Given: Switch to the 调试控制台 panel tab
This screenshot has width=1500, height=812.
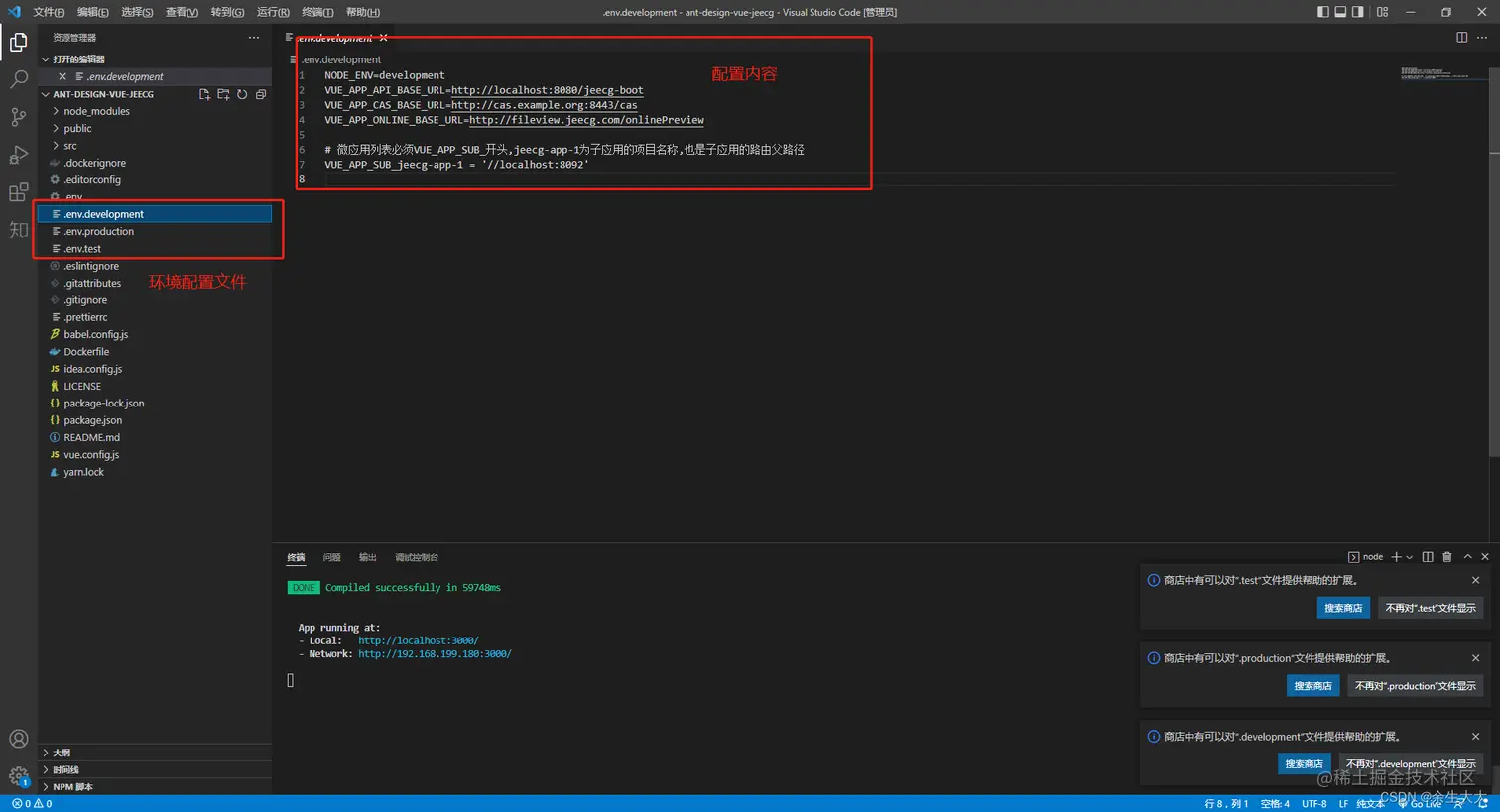Looking at the screenshot, I should click(x=417, y=557).
